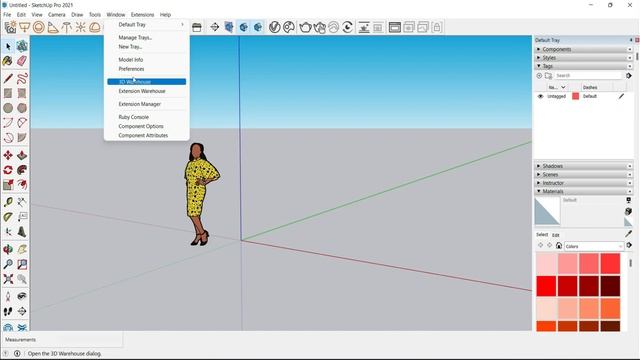Image resolution: width=640 pixels, height=360 pixels.
Task: Open the File menu
Action: point(7,15)
